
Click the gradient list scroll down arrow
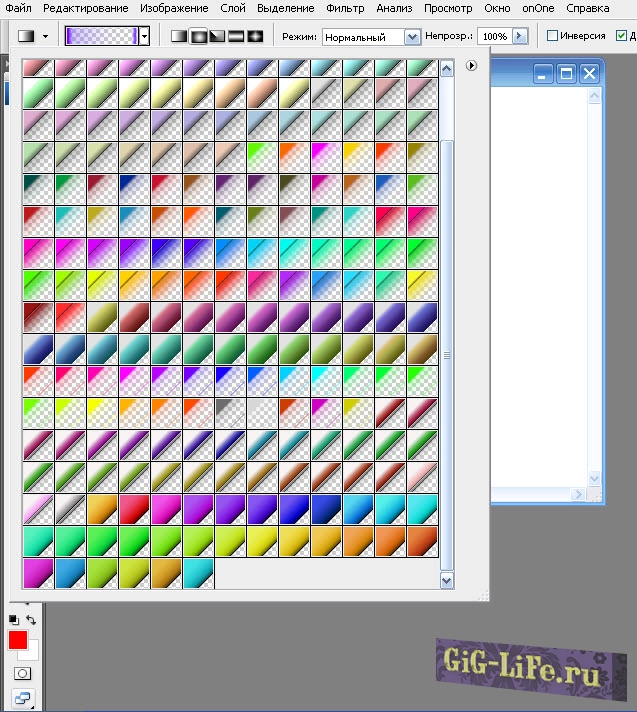point(447,580)
